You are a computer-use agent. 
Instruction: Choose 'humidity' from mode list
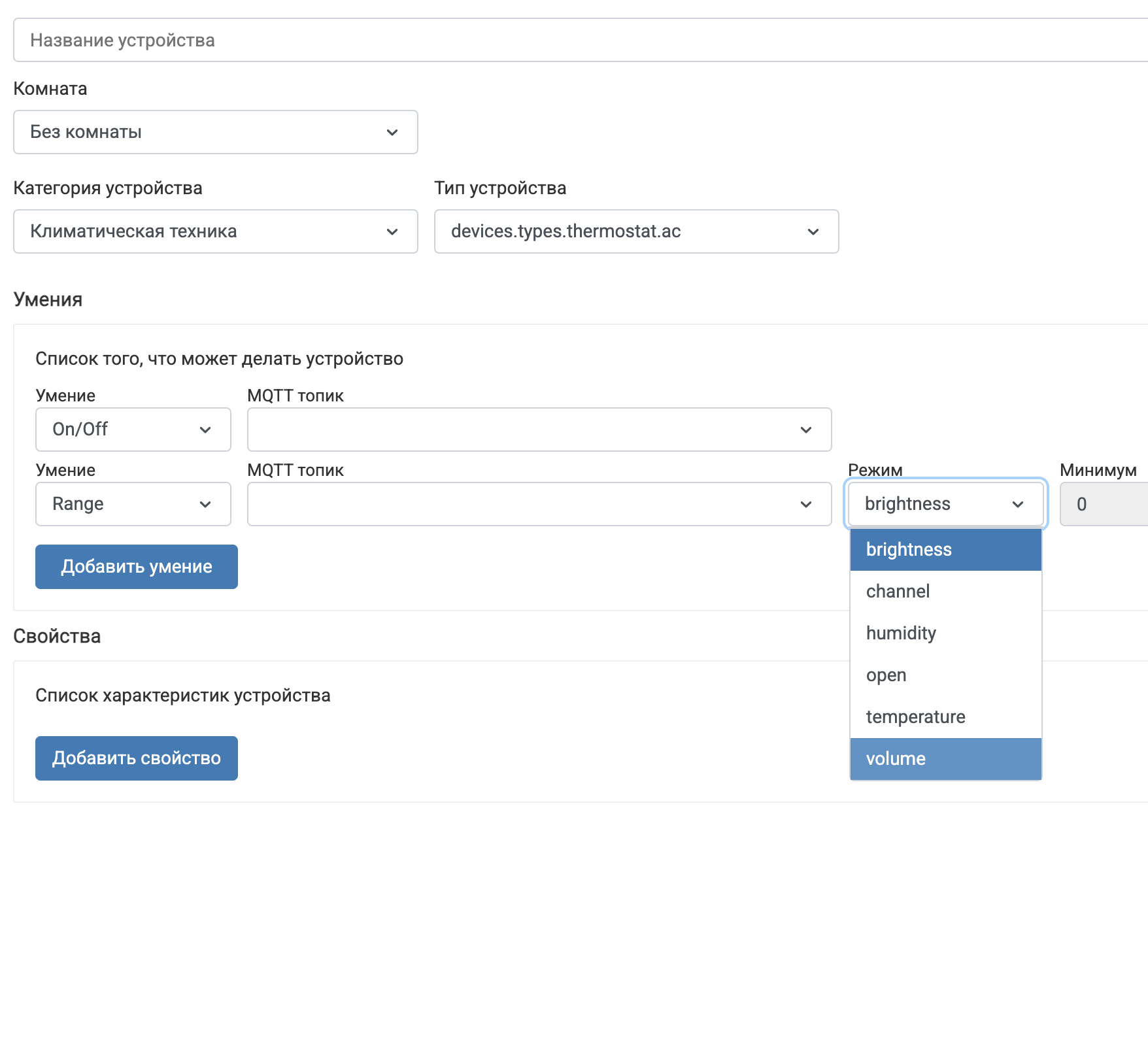click(945, 633)
